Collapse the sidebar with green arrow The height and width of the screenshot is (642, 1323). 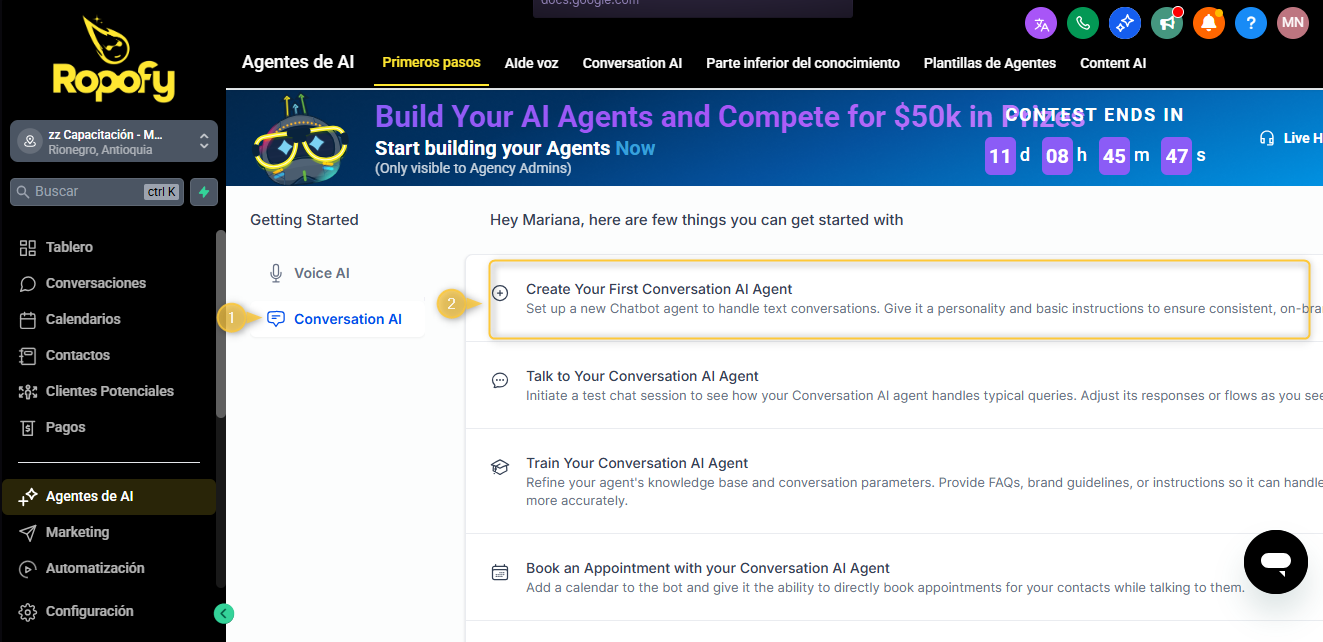[224, 613]
